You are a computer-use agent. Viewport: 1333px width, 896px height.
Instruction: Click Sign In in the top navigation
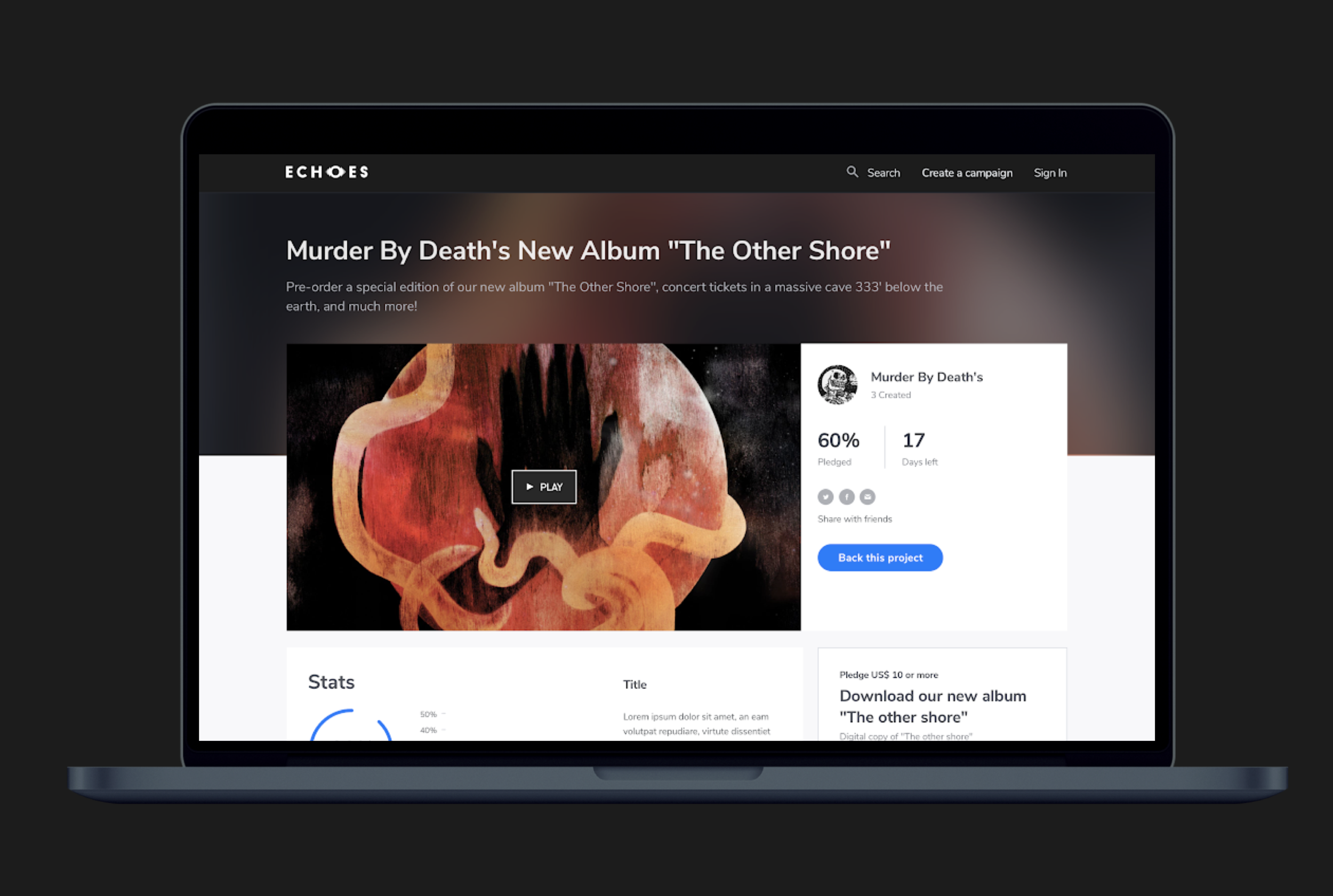point(1049,173)
